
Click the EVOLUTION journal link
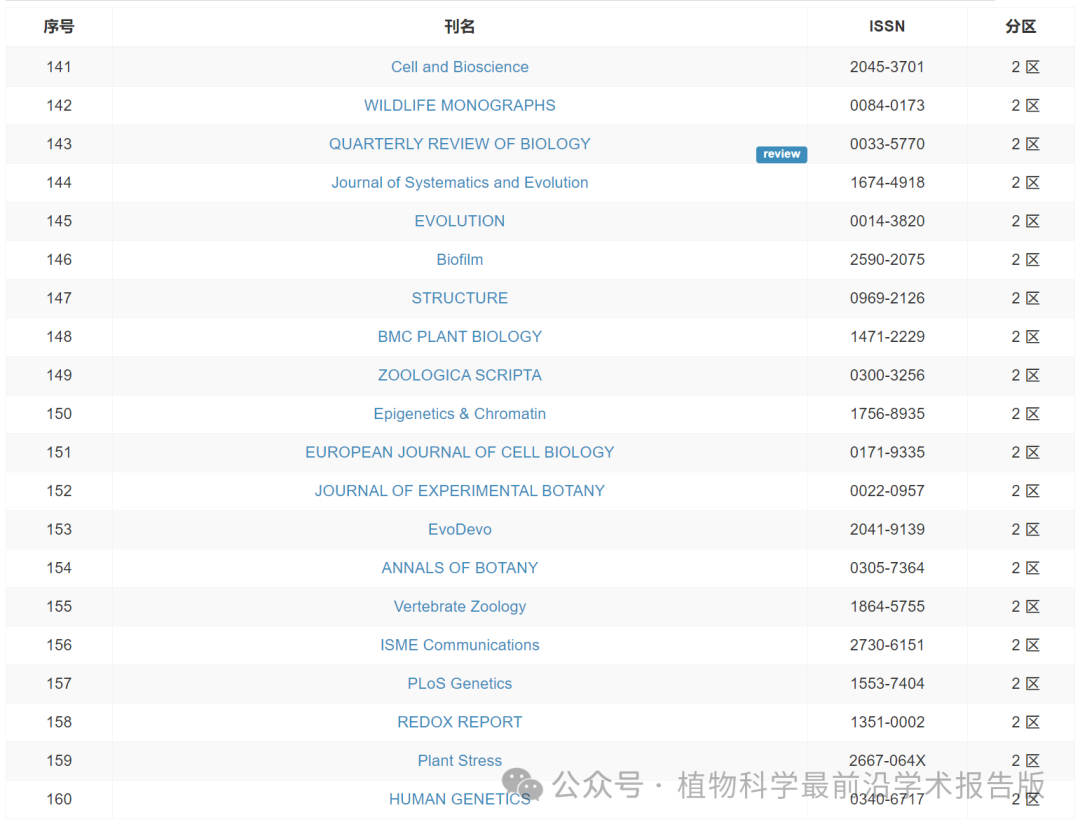459,221
